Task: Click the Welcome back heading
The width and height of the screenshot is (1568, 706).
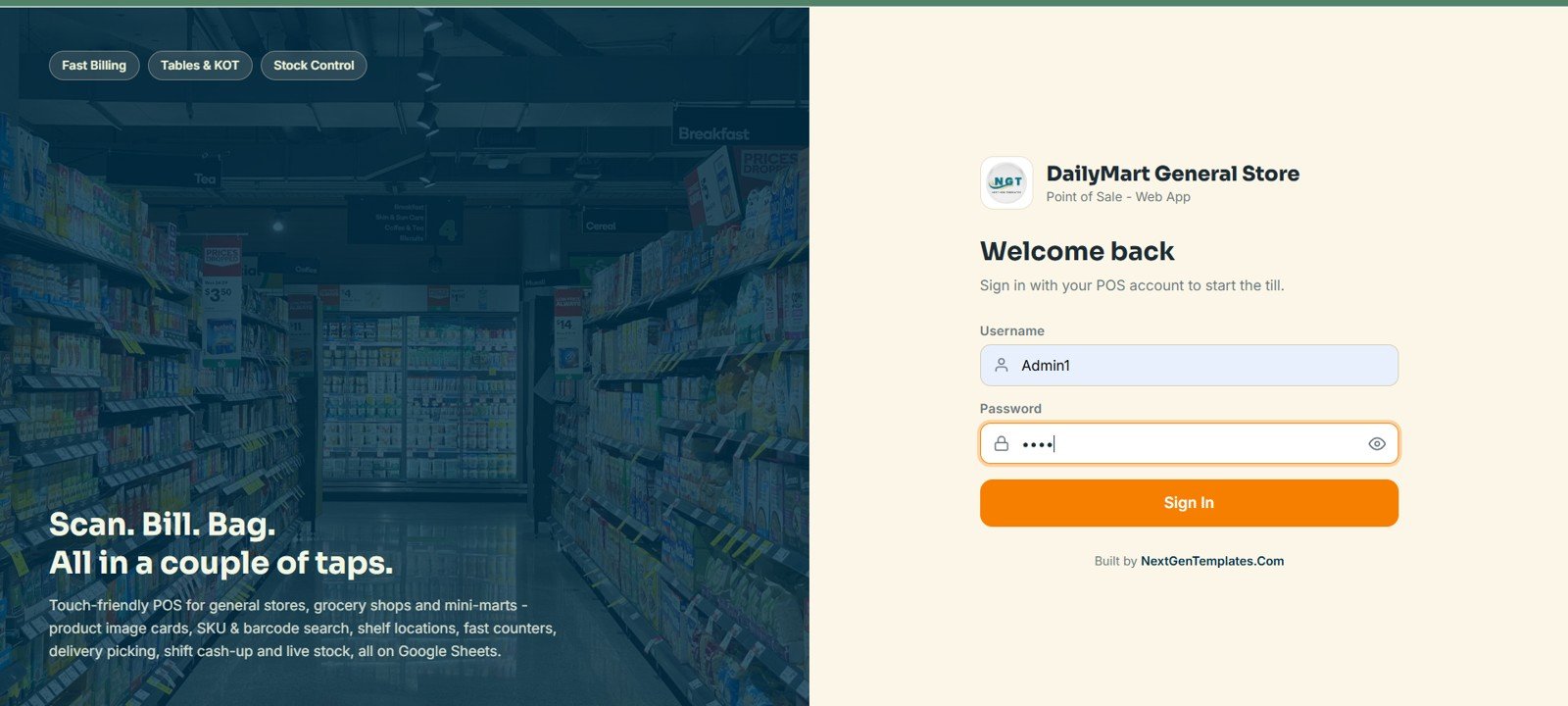Action: [1077, 251]
